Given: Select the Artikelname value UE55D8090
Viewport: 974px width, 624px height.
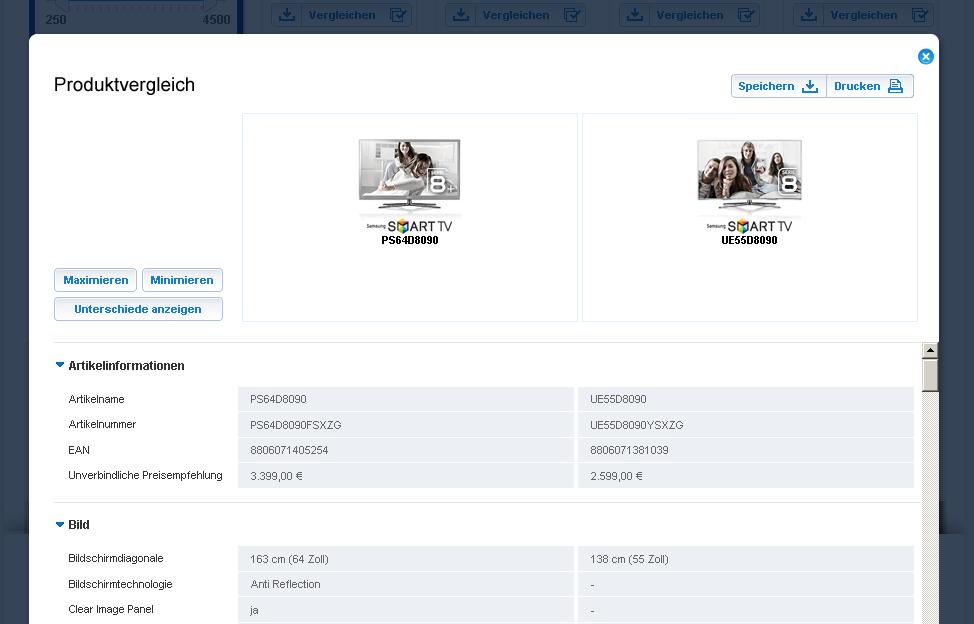Looking at the screenshot, I should tap(618, 399).
